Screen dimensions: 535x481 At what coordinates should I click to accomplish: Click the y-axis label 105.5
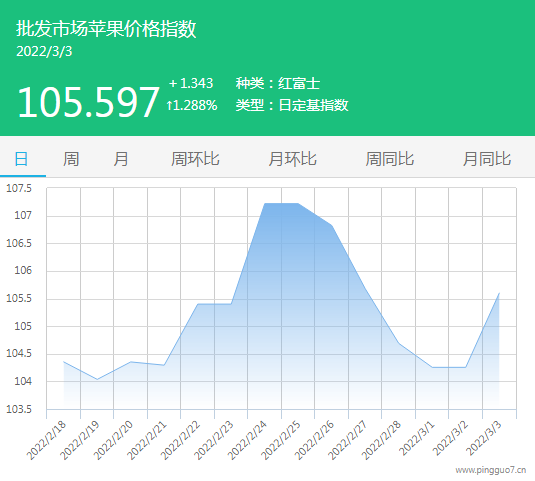tap(19, 298)
